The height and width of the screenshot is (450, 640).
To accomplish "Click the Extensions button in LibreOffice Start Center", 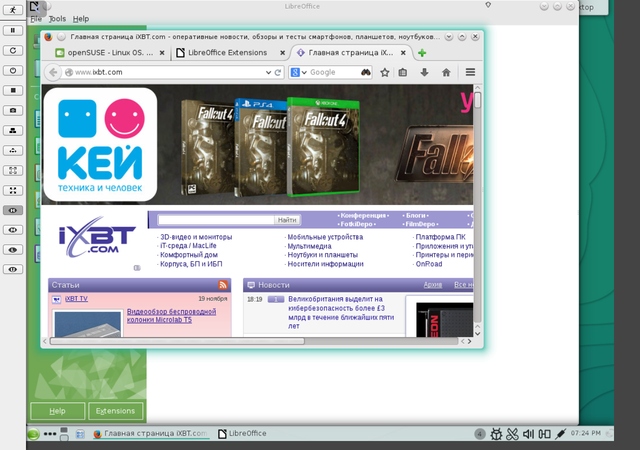I will [x=116, y=411].
